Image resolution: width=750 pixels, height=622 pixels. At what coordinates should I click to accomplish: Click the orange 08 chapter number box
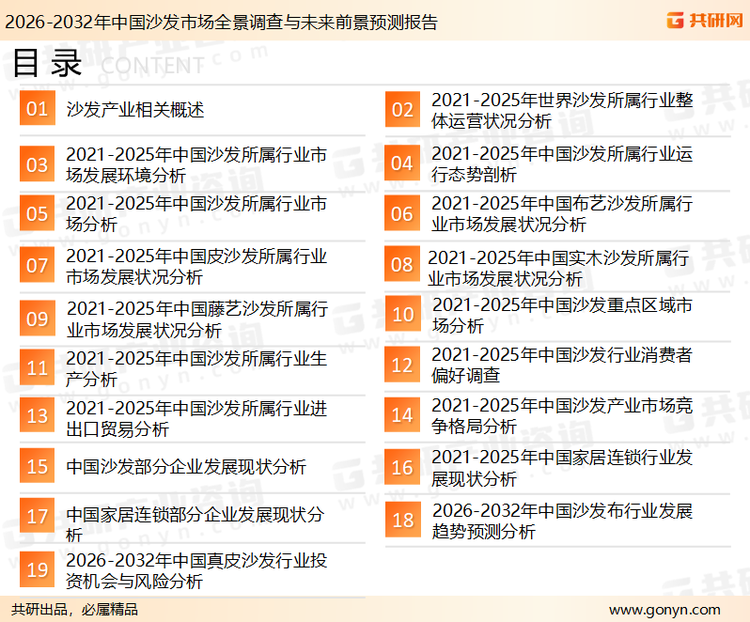coord(402,264)
